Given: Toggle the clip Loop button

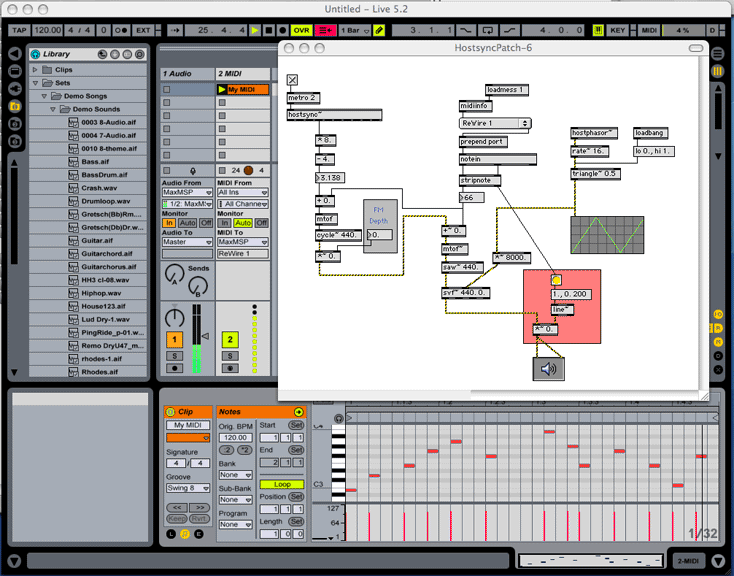Looking at the screenshot, I should (x=282, y=484).
